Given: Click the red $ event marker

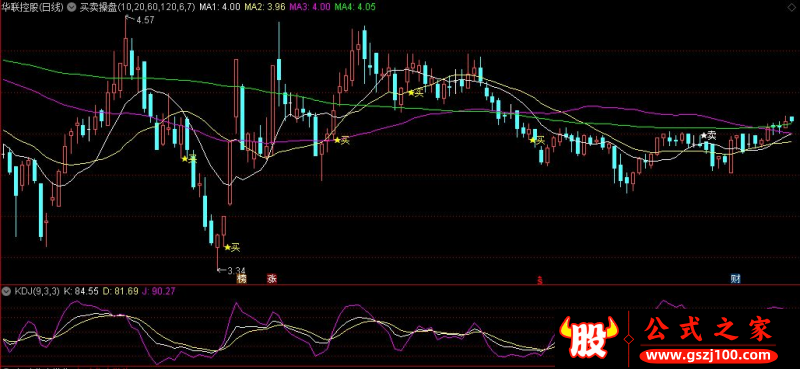Looking at the screenshot, I should [x=539, y=280].
